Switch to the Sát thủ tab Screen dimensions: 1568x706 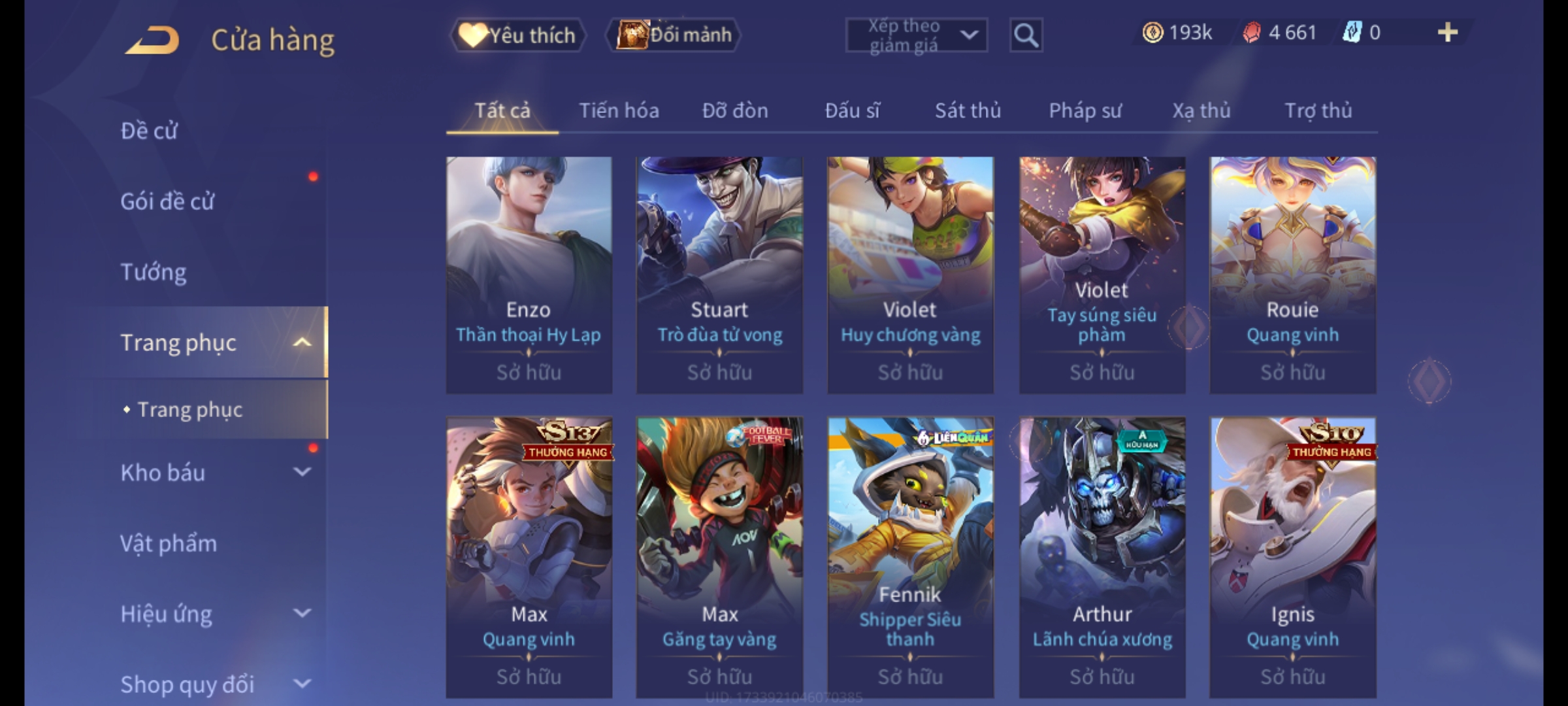click(968, 110)
